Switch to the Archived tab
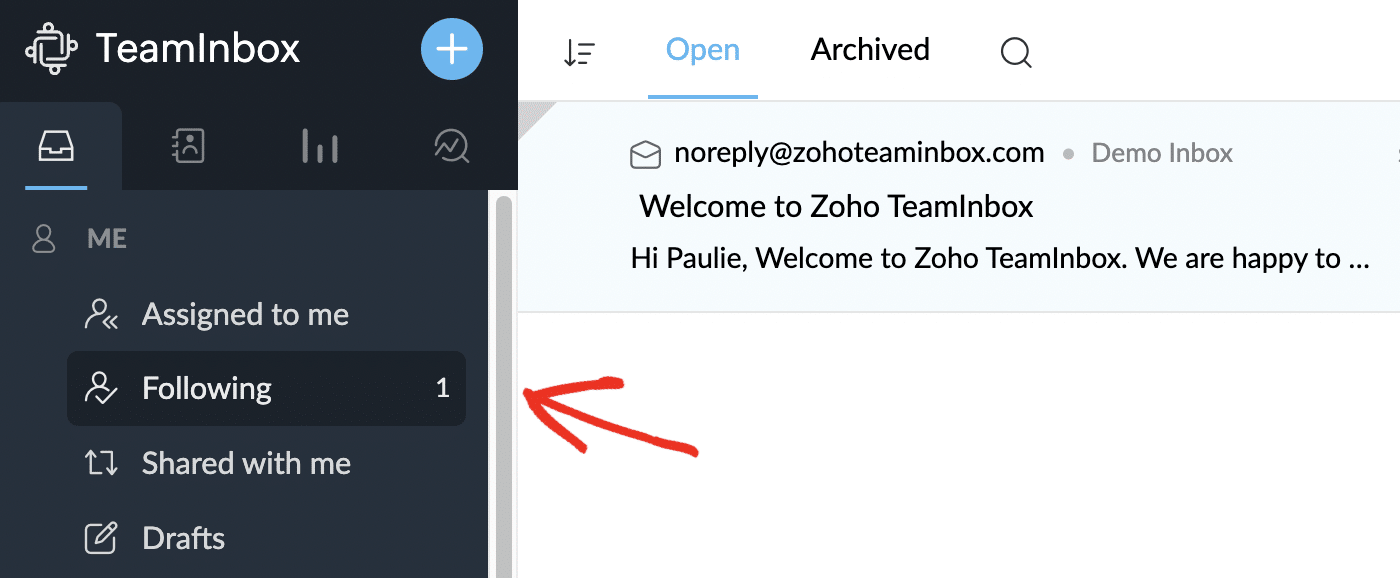 click(x=870, y=50)
